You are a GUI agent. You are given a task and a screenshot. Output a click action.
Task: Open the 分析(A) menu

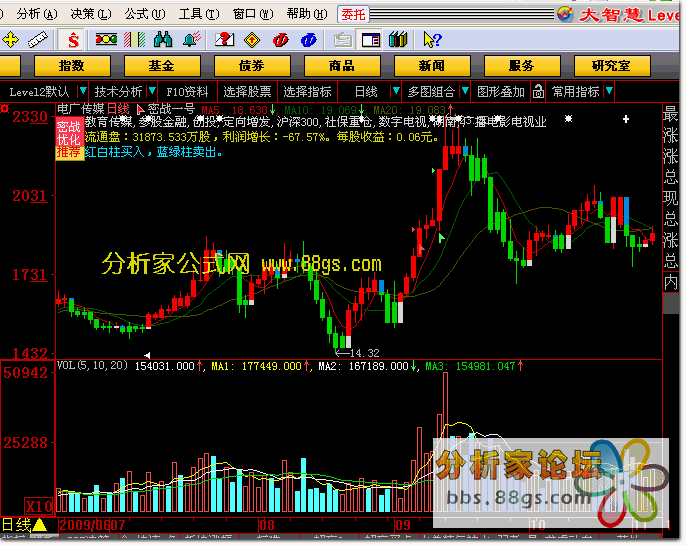37,14
